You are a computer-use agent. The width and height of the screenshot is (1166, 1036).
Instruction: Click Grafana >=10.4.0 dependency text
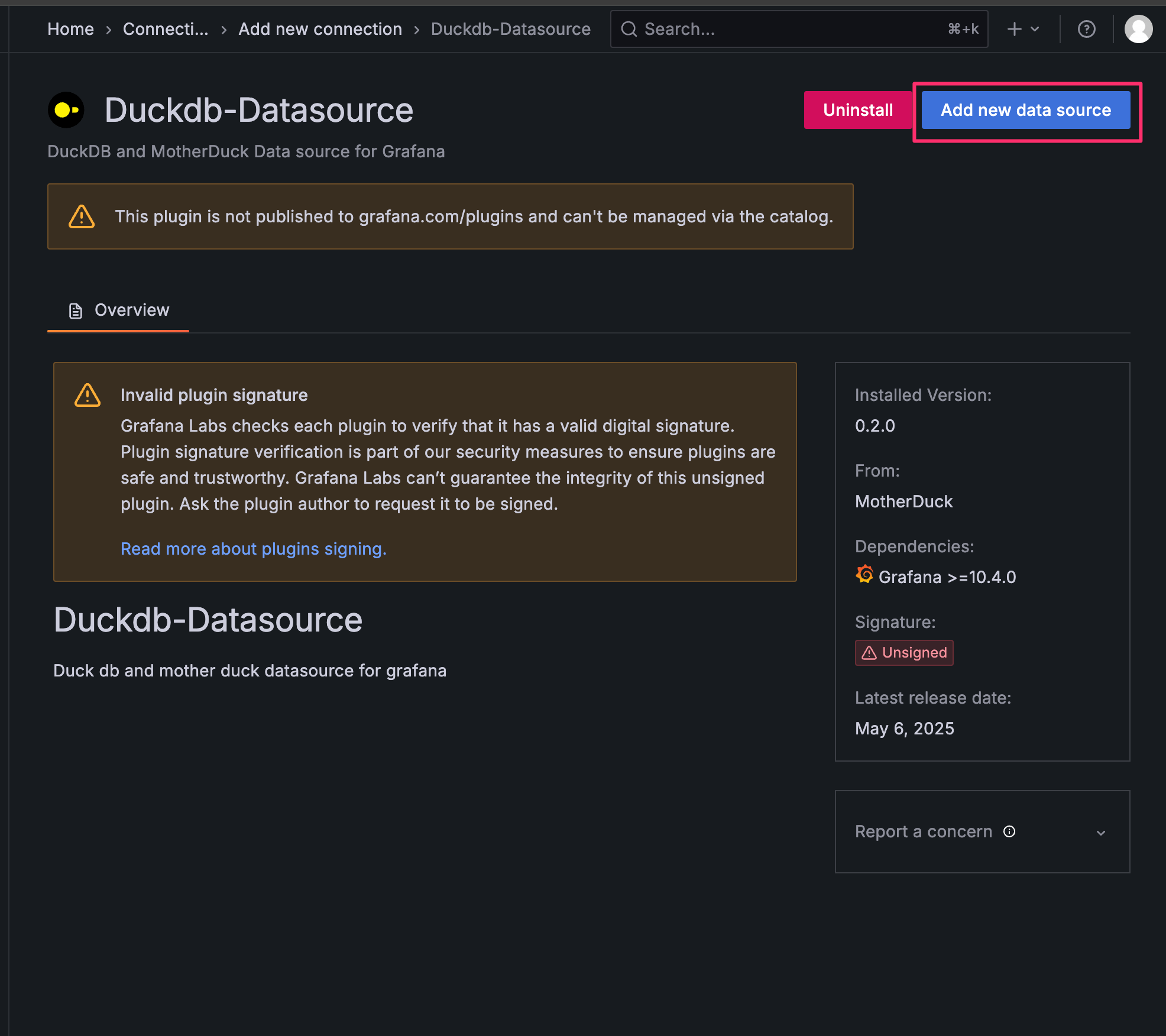947,577
